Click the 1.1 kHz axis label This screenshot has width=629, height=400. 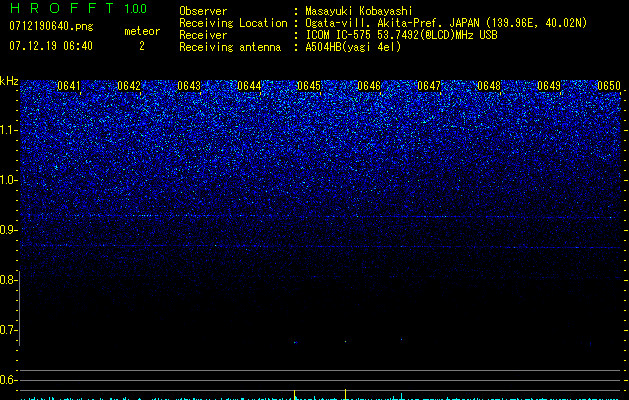click(8, 130)
